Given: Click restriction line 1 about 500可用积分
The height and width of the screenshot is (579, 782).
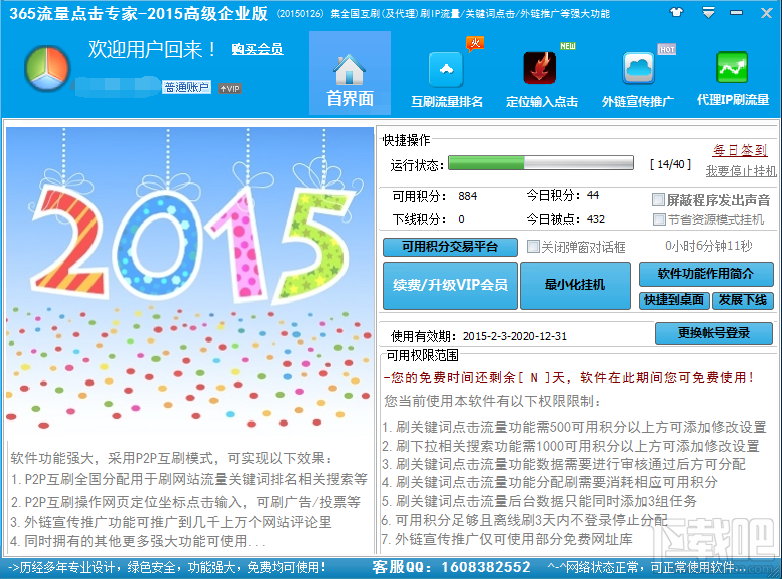Looking at the screenshot, I should [x=574, y=427].
